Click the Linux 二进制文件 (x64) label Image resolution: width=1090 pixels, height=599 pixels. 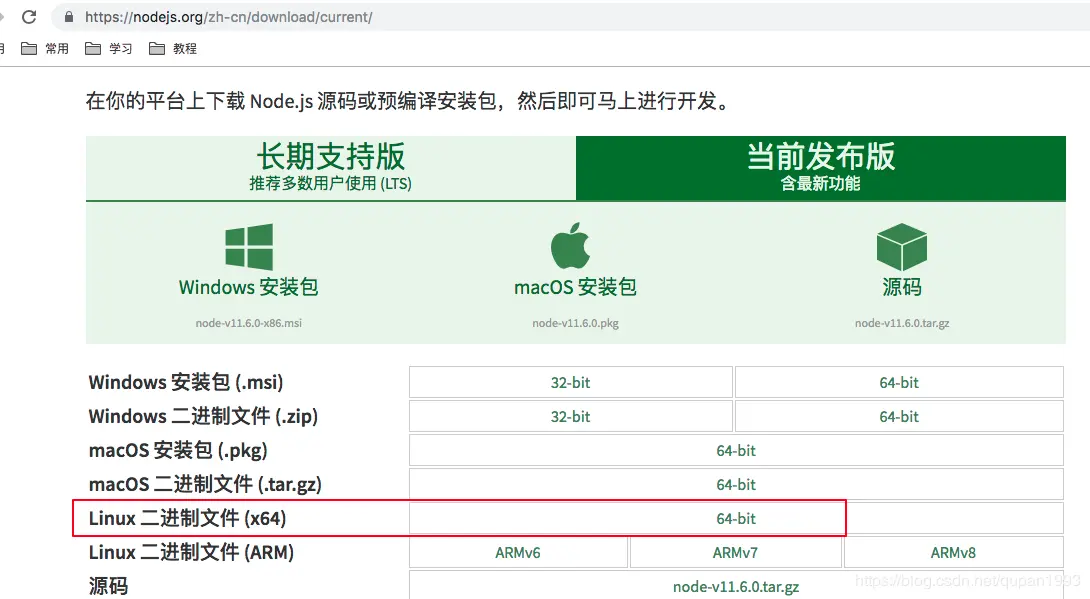188,518
